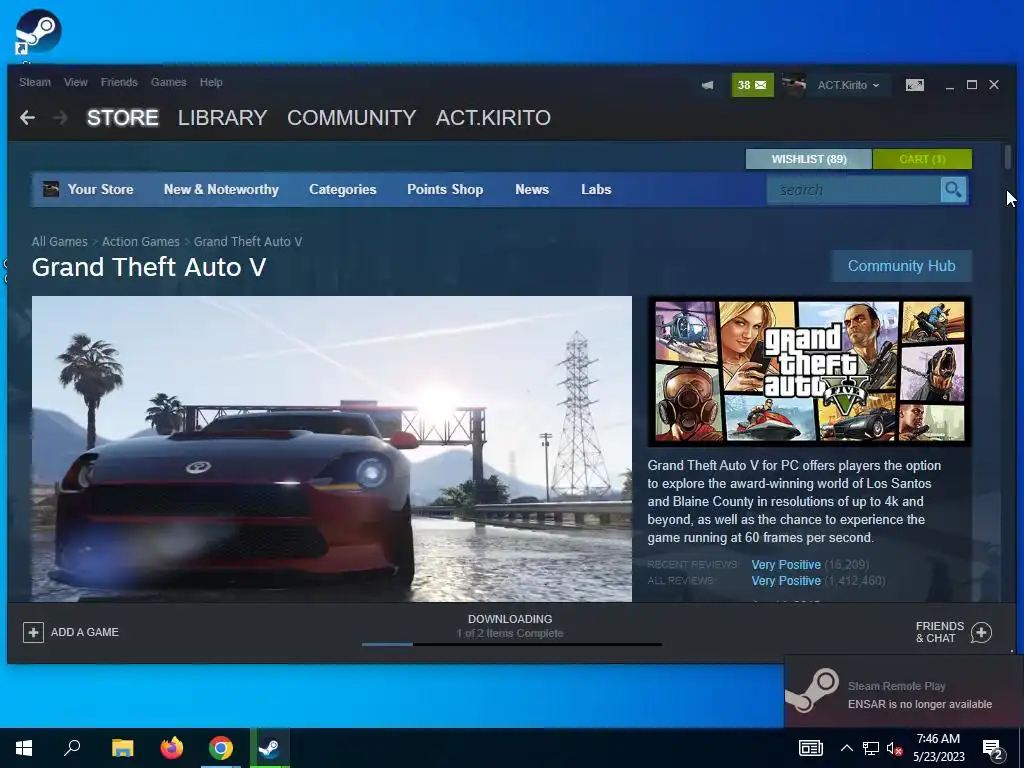Launch Google Chrome from the taskbar
Screen dimensions: 1024x768
(x=221, y=748)
